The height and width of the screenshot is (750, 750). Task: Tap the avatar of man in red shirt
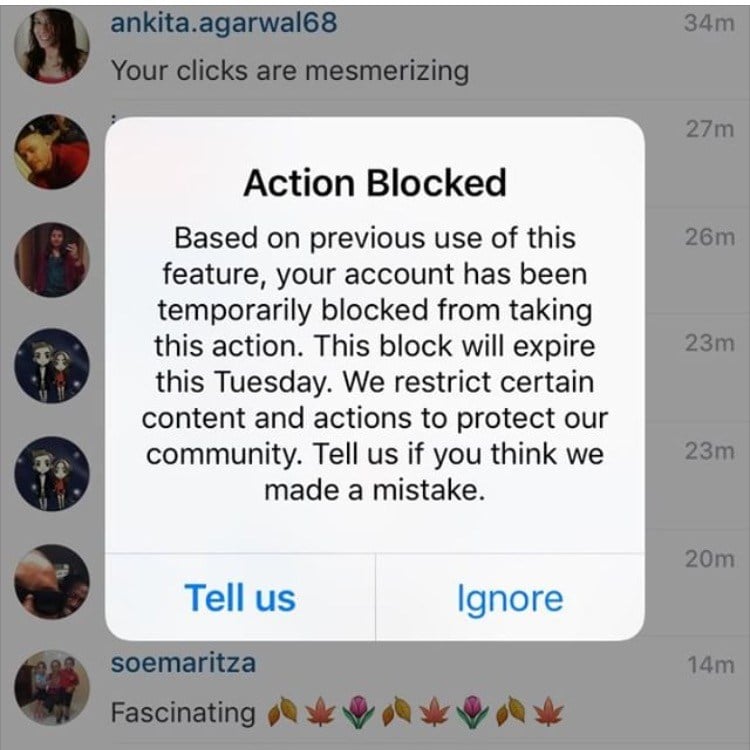pyautogui.click(x=52, y=152)
